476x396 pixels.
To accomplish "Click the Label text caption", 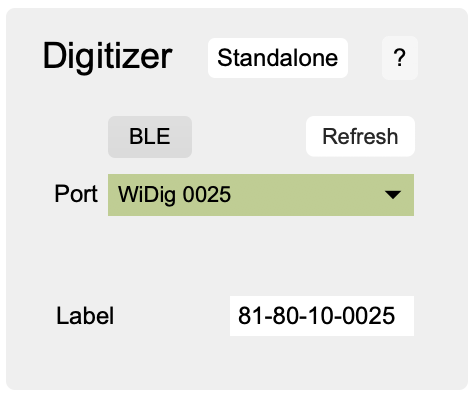I will pyautogui.click(x=85, y=316).
